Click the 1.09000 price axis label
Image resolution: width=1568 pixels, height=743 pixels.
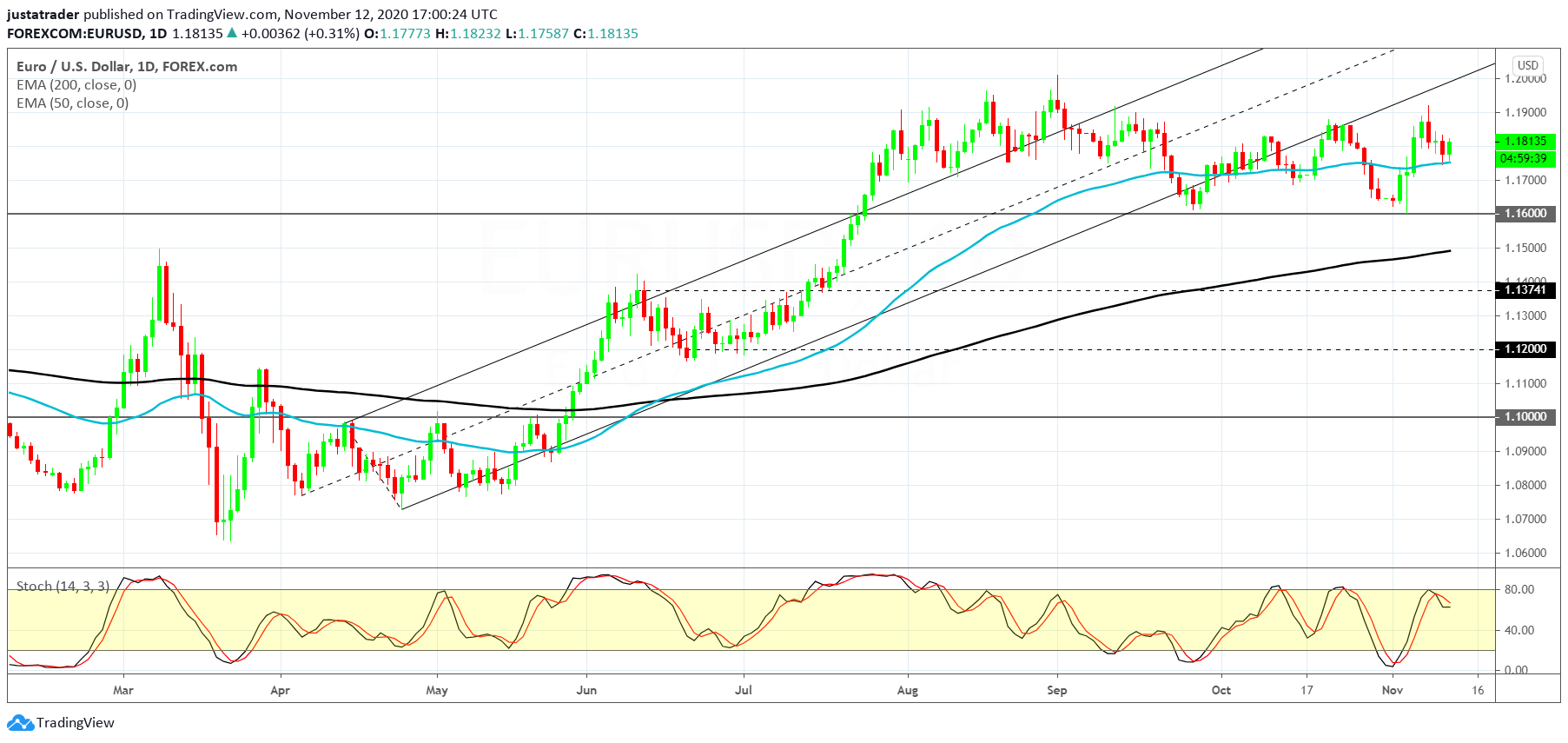[1526, 452]
